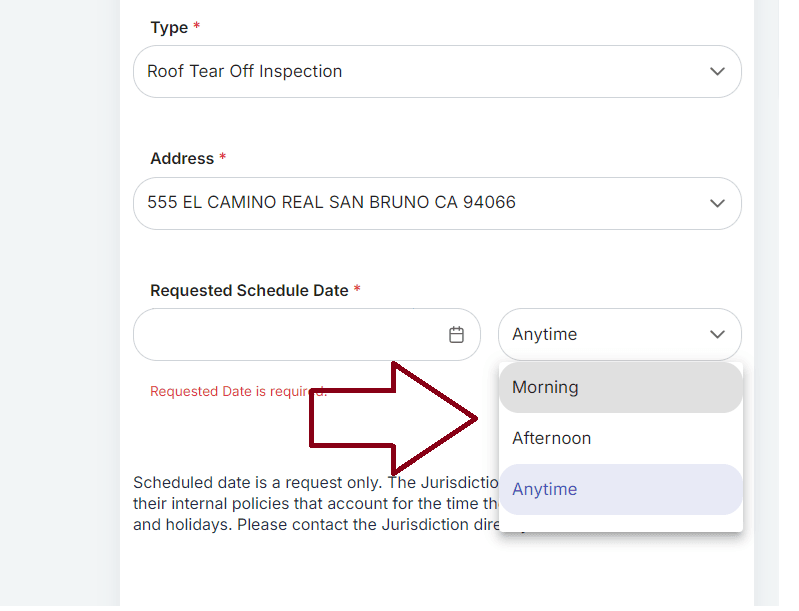Open the calendar date picker icon
The height and width of the screenshot is (611, 799).
click(x=456, y=335)
